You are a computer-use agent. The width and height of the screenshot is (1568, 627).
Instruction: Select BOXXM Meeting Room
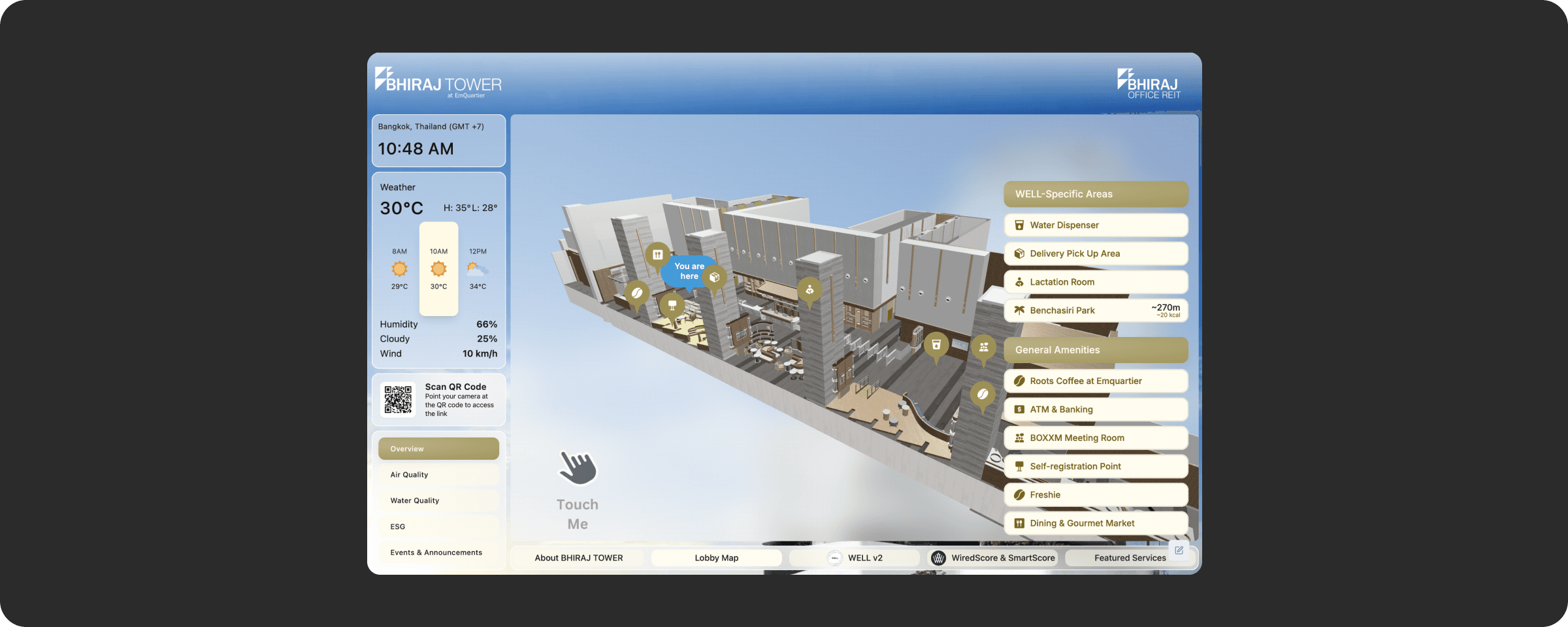1096,438
